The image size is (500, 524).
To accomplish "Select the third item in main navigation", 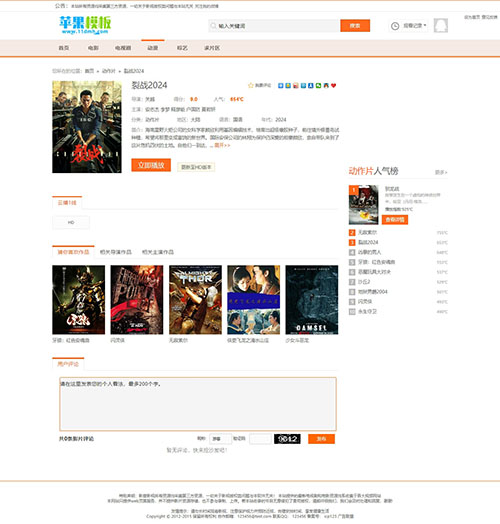I will pos(123,48).
